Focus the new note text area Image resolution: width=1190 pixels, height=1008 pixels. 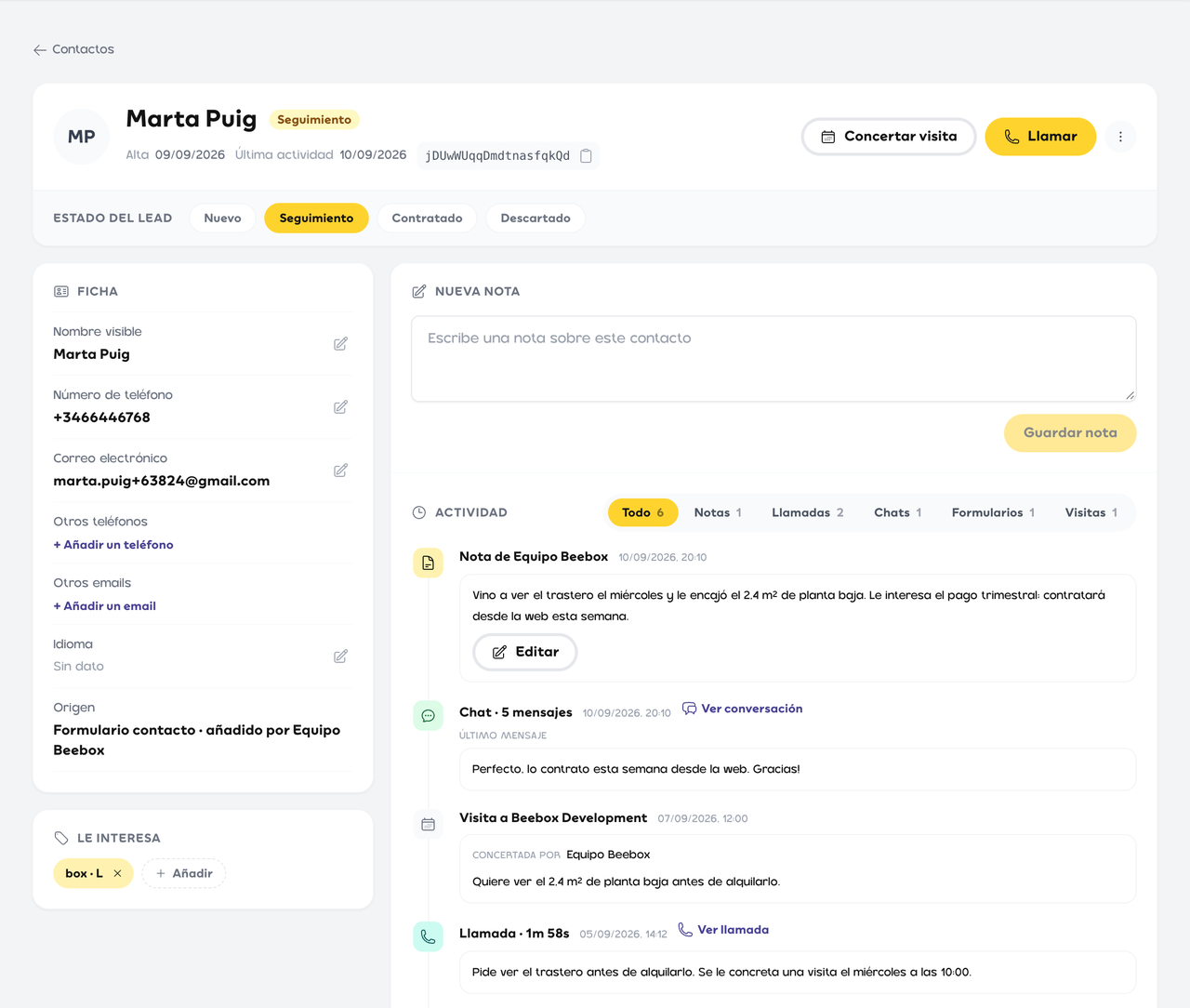pyautogui.click(x=773, y=359)
